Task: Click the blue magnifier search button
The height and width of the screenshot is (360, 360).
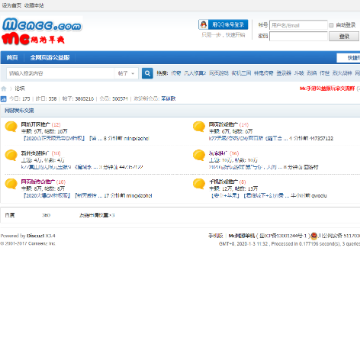Action: coord(147,73)
